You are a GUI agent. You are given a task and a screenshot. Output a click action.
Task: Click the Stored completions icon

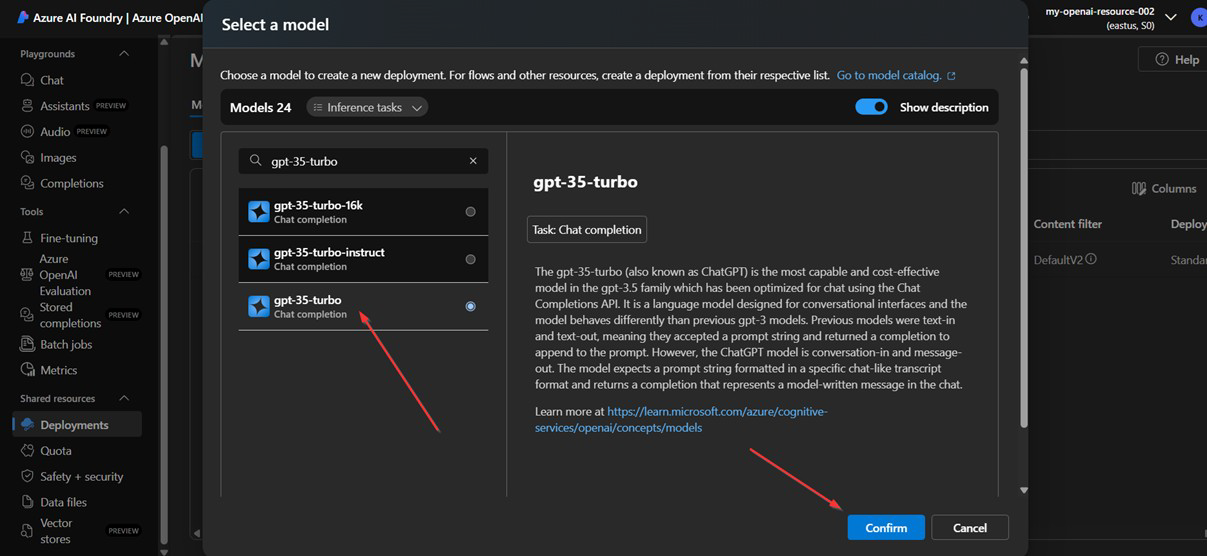click(28, 315)
